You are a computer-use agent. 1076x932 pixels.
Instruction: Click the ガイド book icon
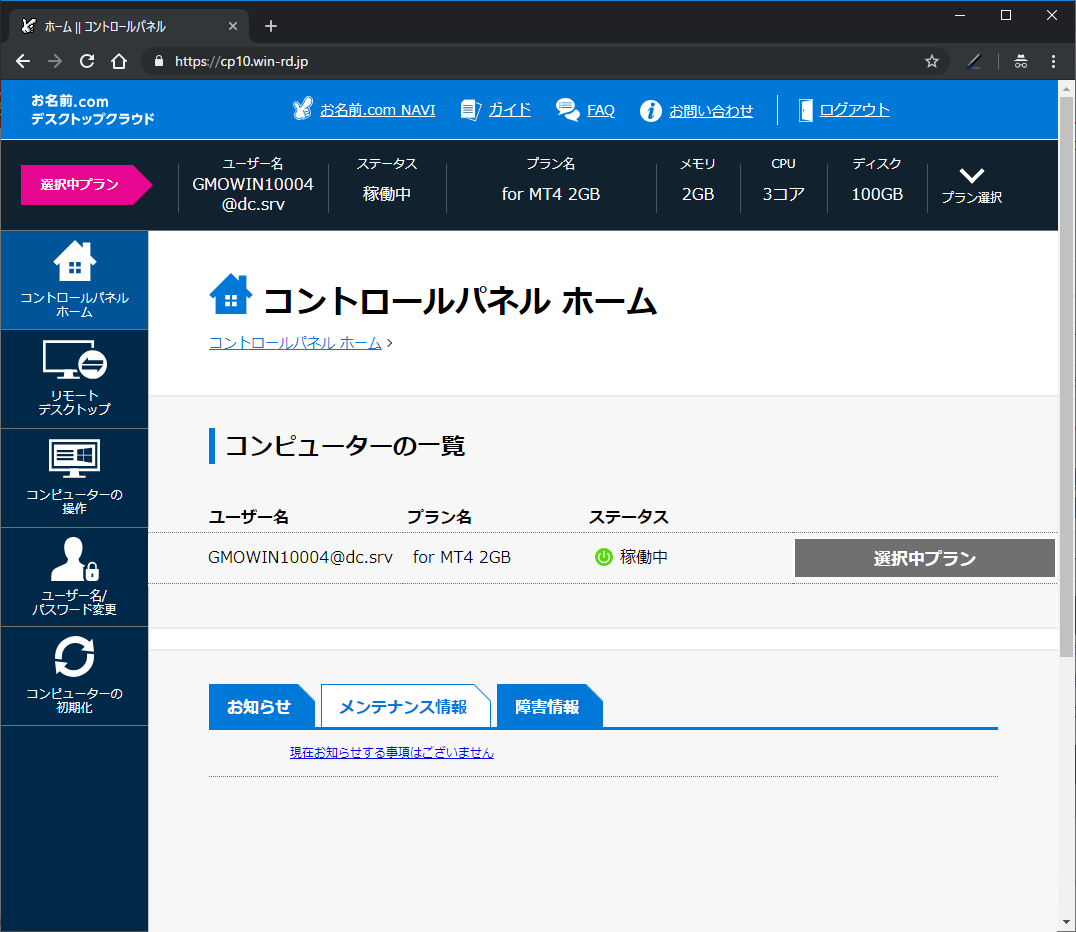(x=471, y=110)
